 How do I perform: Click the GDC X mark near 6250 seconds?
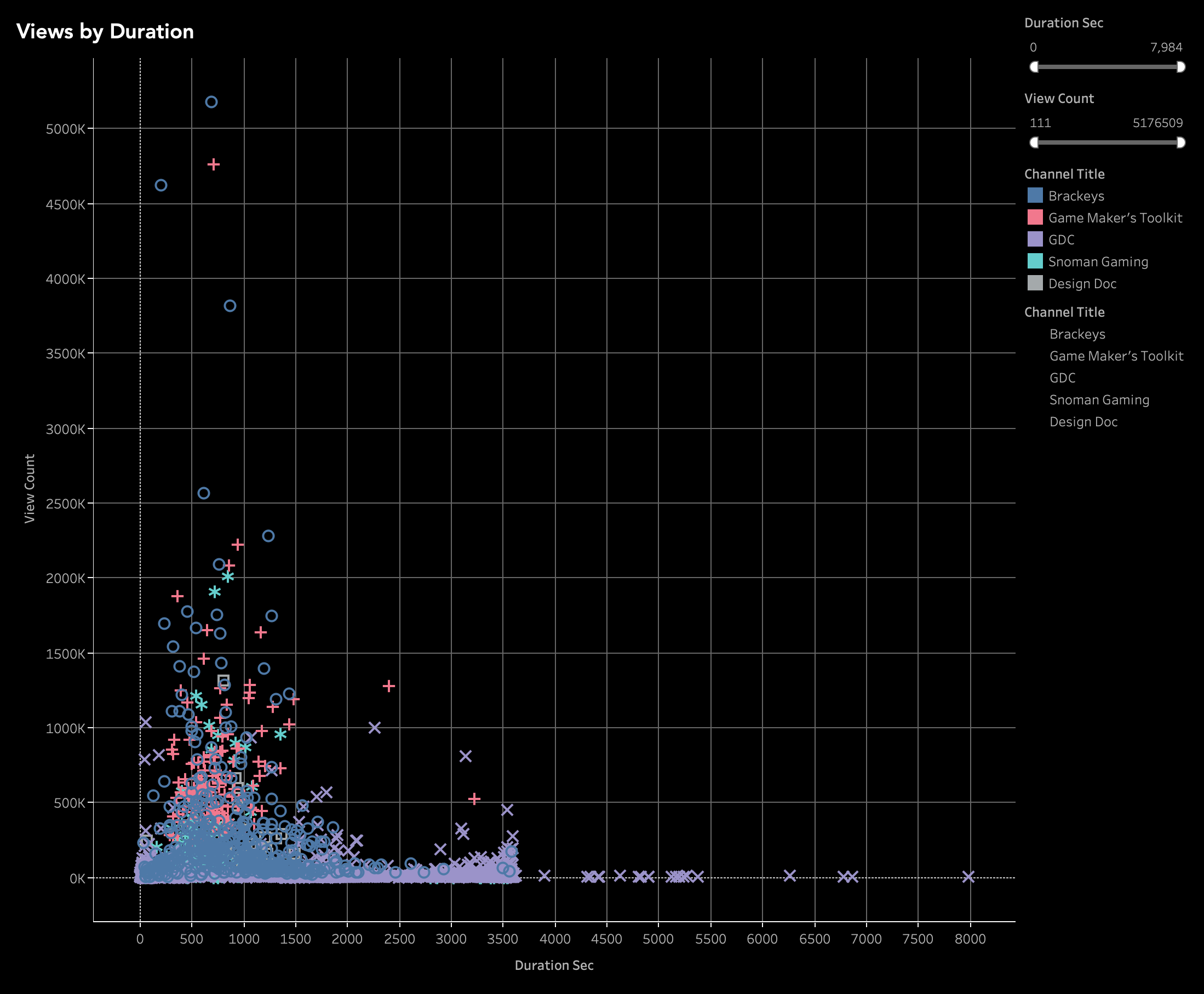pos(789,876)
